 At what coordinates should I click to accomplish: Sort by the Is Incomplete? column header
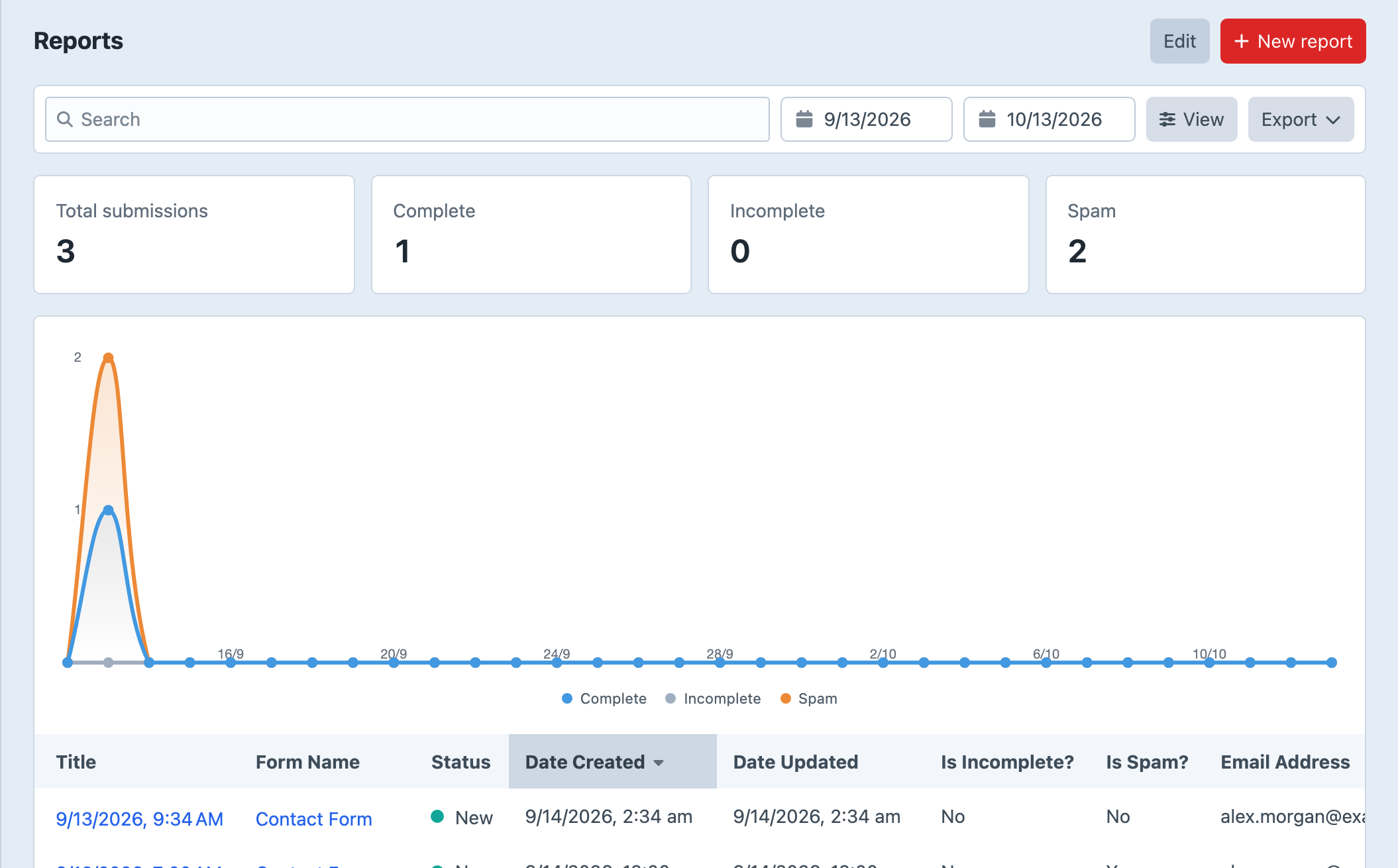pos(1007,762)
